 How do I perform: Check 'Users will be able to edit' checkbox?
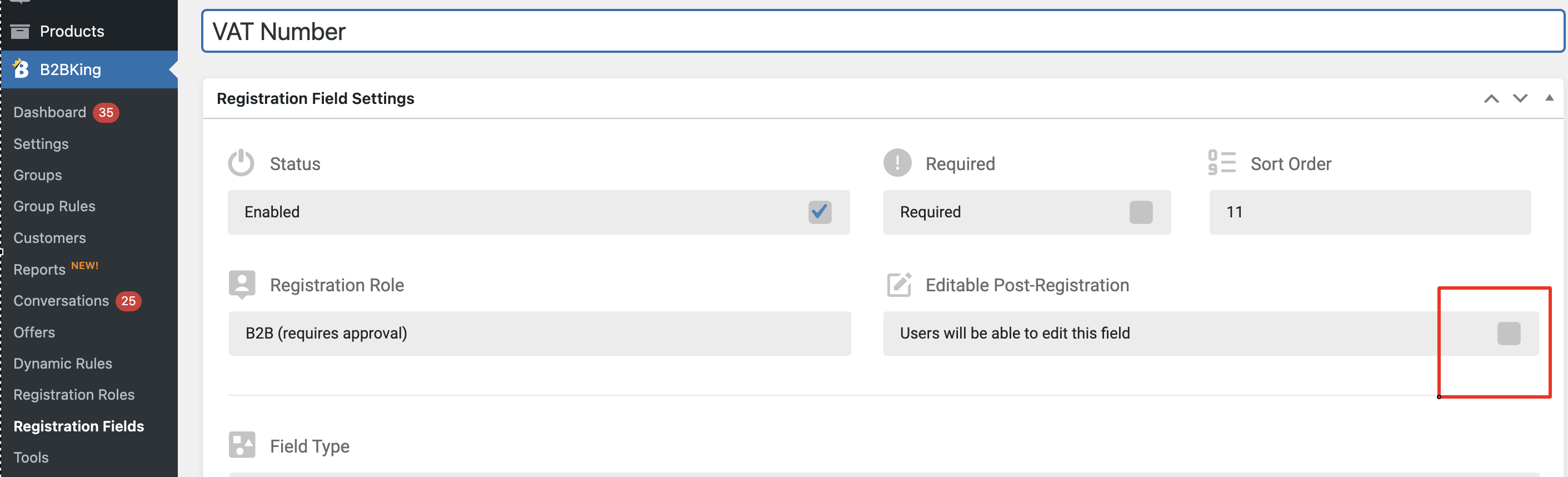1509,333
